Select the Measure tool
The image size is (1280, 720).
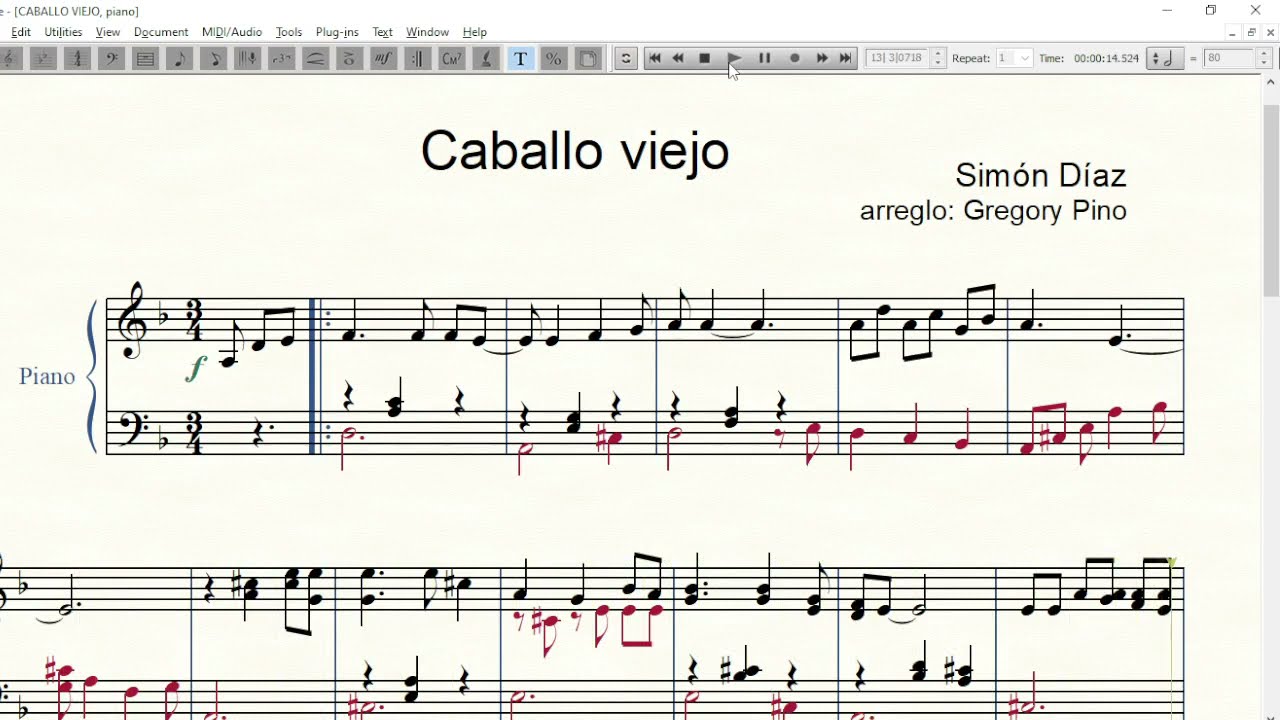pos(145,59)
